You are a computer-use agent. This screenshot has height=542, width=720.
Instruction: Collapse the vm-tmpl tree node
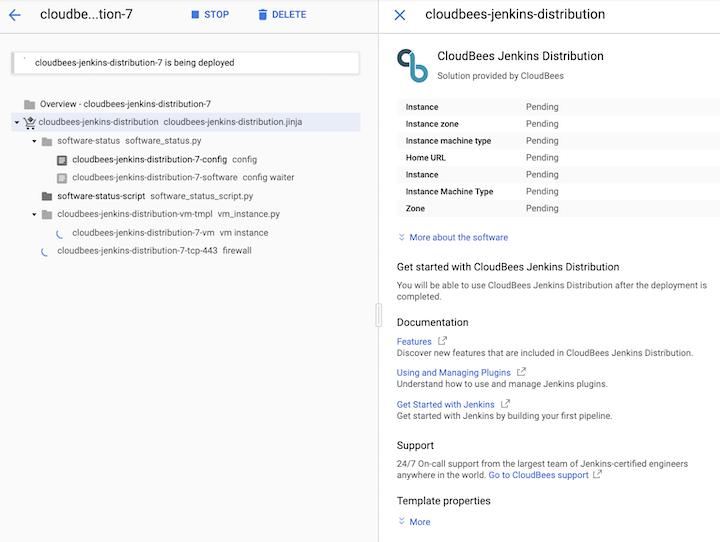pyautogui.click(x=34, y=214)
